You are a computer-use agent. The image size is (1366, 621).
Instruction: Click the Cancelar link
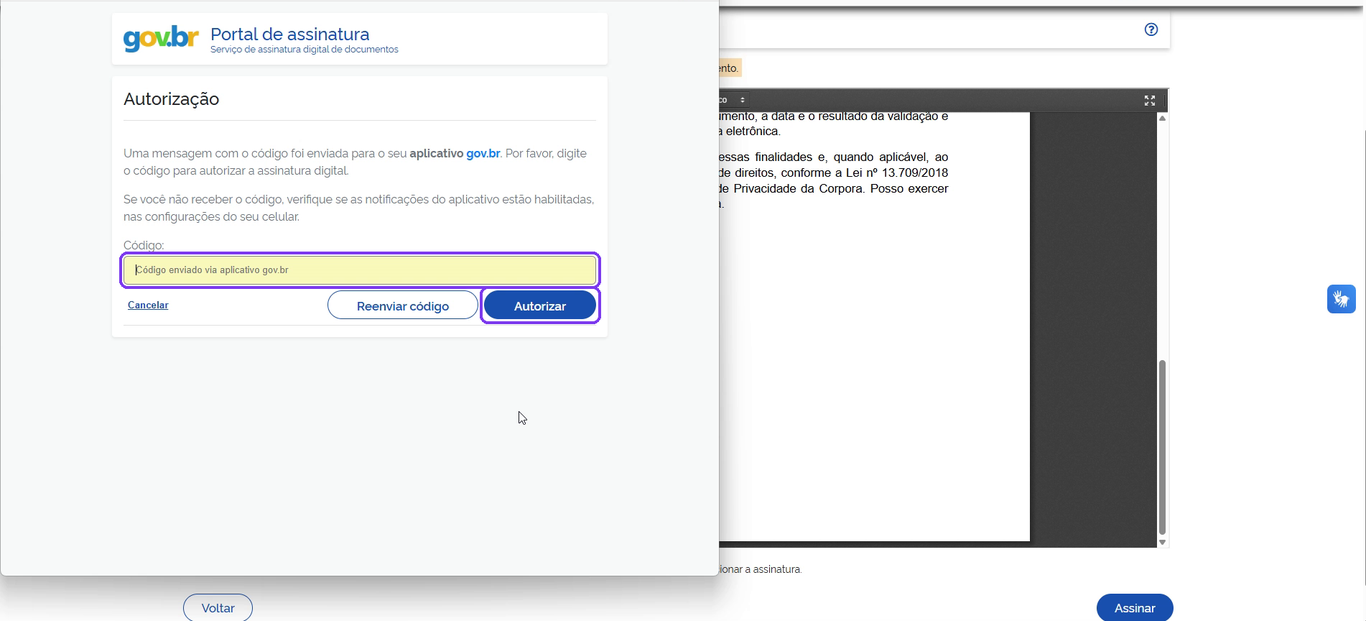pos(148,305)
